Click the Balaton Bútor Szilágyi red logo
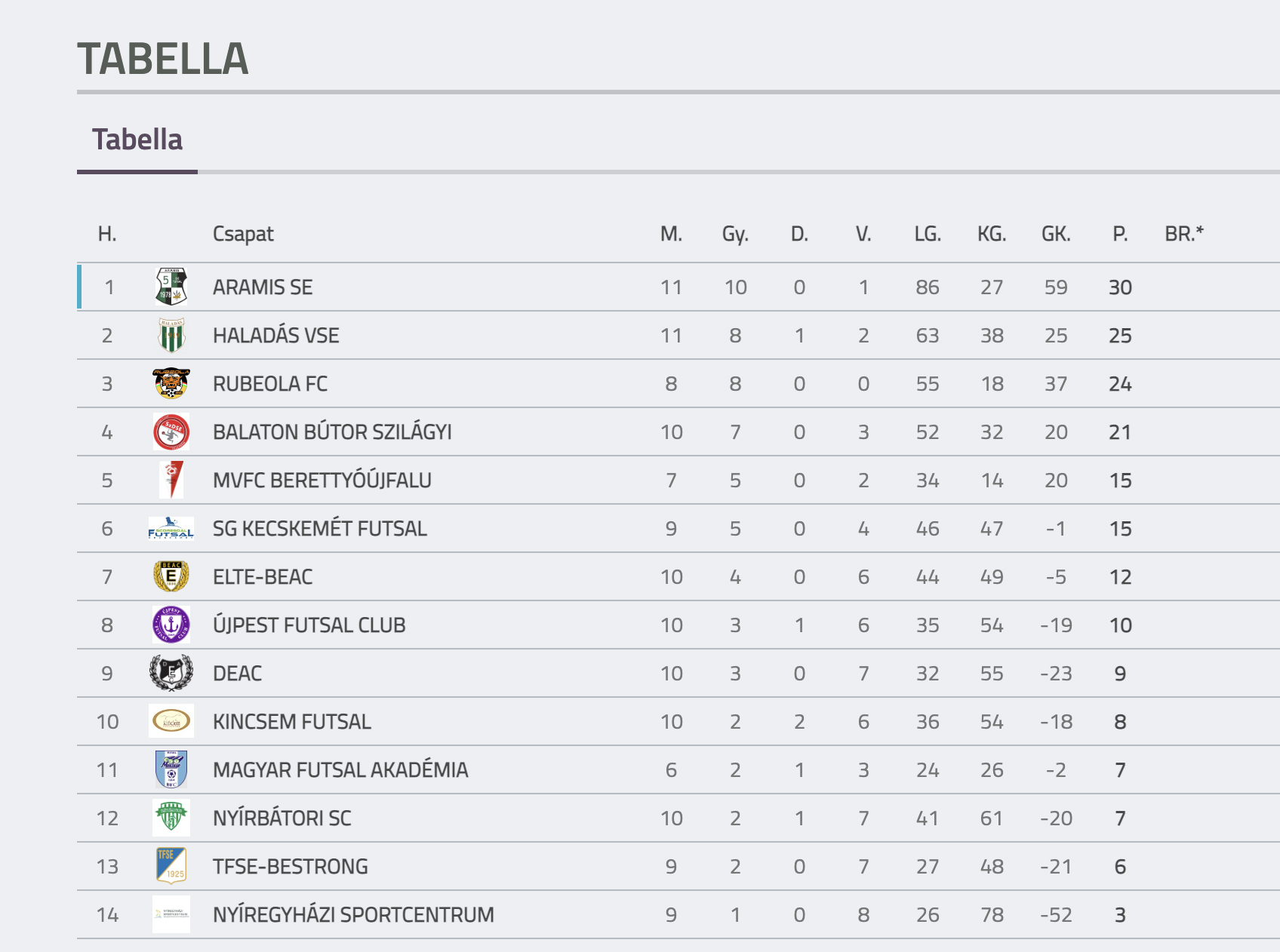1280x952 pixels. click(171, 432)
